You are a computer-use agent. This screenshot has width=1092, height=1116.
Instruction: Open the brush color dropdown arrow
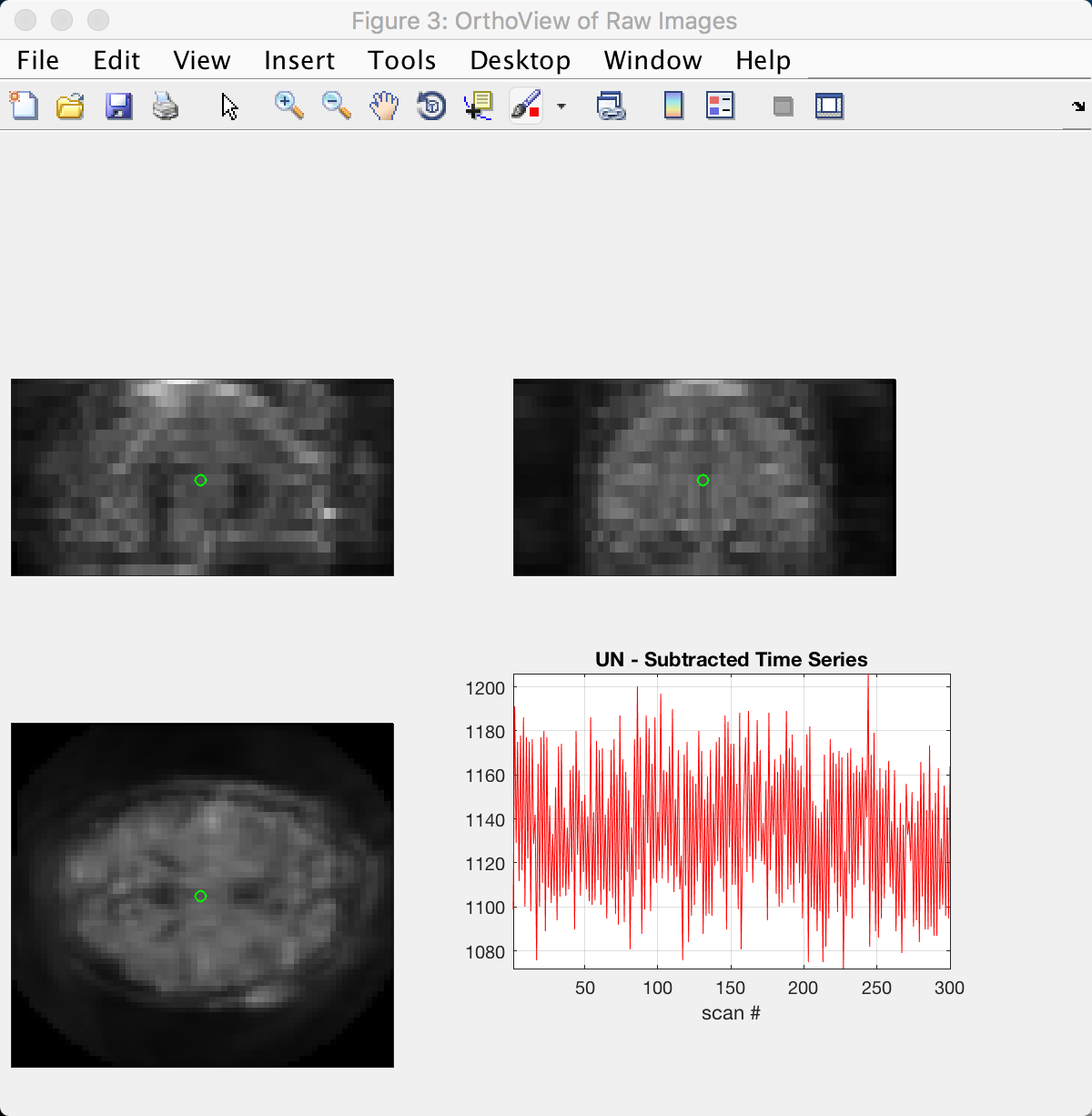pyautogui.click(x=561, y=107)
